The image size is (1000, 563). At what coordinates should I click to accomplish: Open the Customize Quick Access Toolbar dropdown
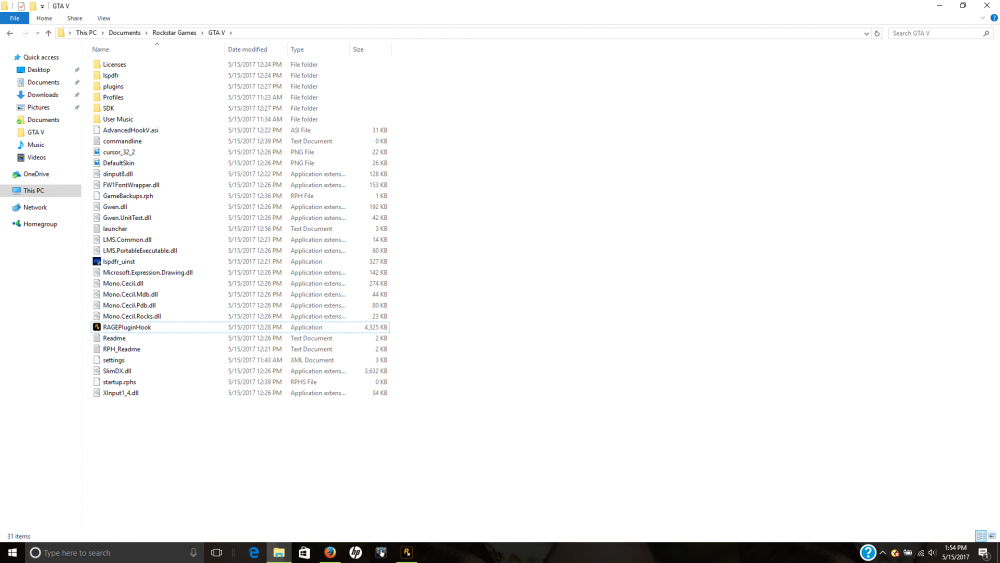pos(43,6)
